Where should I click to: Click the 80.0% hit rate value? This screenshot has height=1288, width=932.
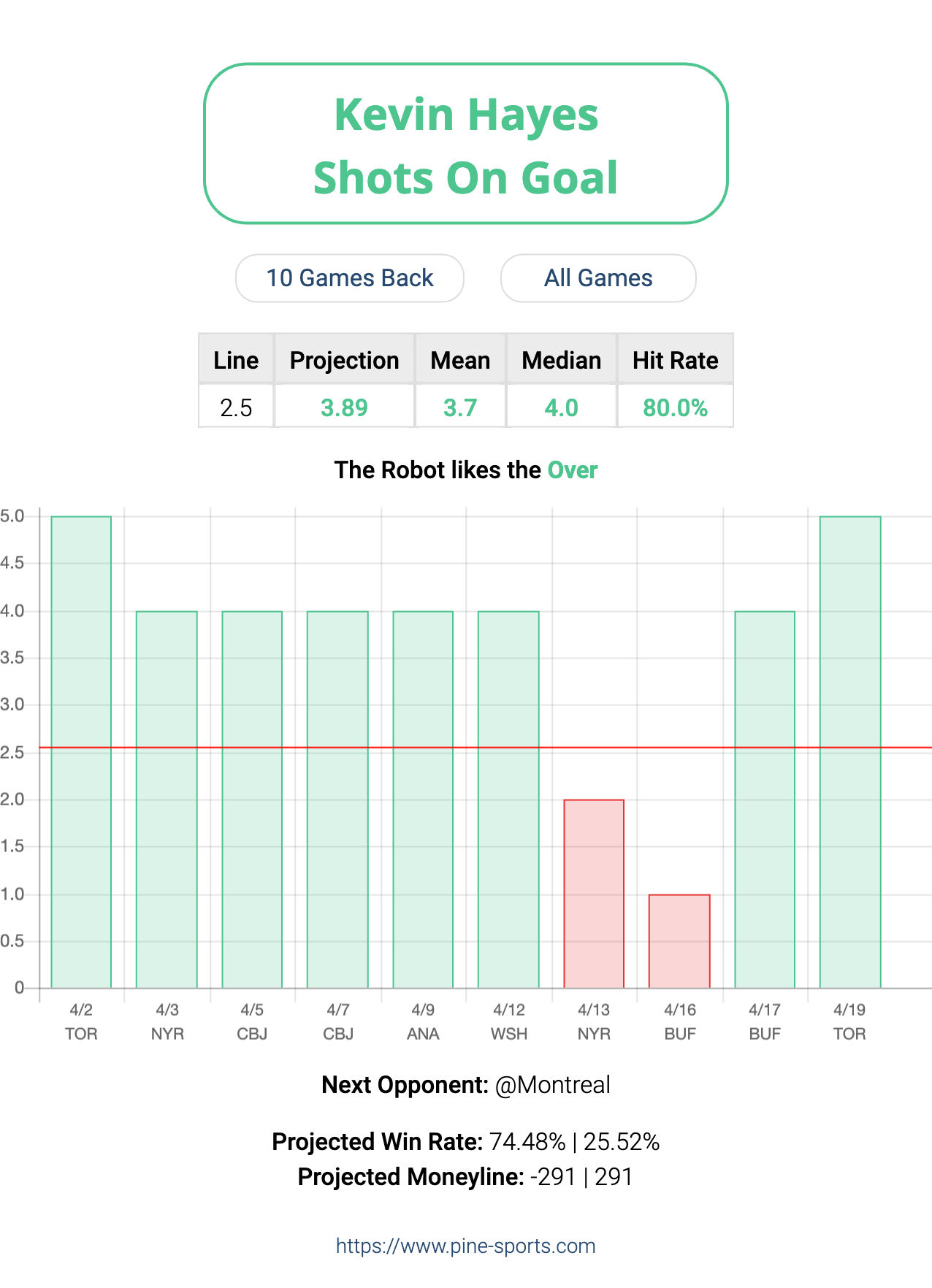pyautogui.click(x=676, y=407)
